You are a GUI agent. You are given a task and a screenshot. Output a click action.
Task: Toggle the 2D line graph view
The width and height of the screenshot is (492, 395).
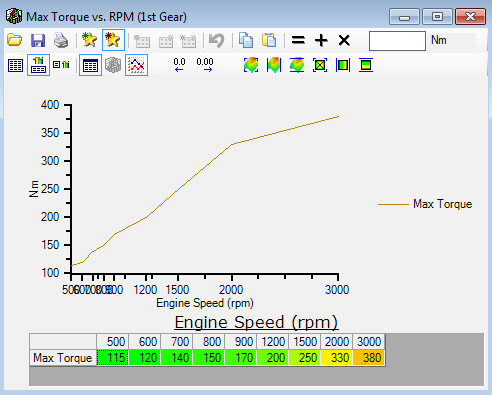(x=137, y=65)
